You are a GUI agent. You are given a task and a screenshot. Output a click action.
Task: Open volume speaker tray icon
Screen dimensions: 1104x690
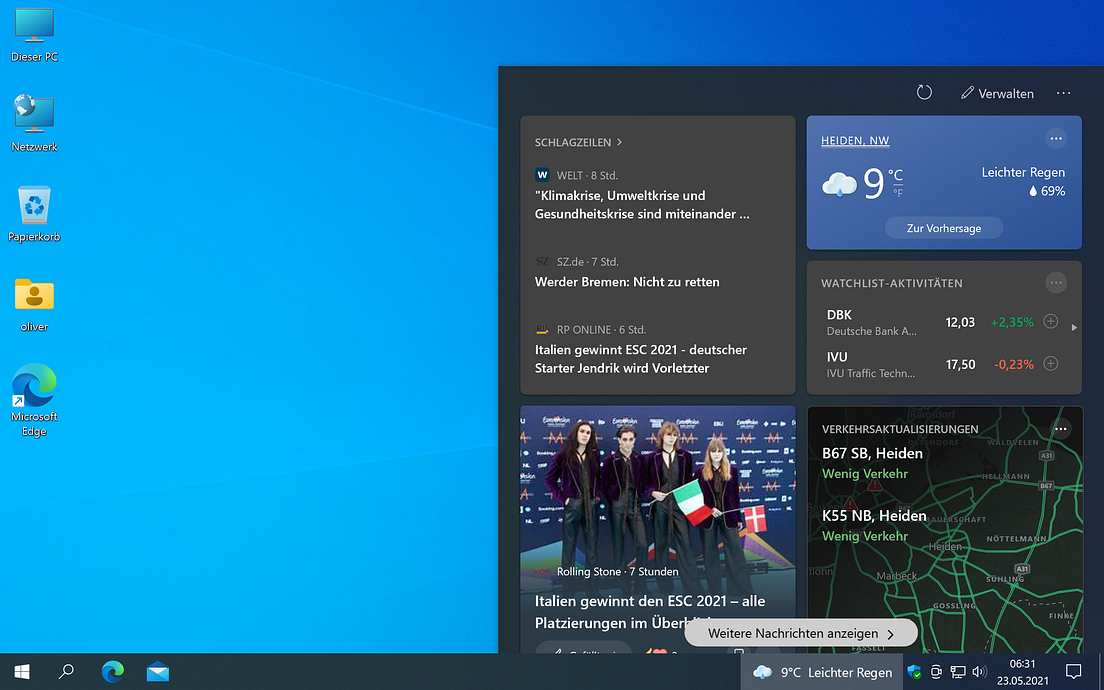[x=979, y=672]
